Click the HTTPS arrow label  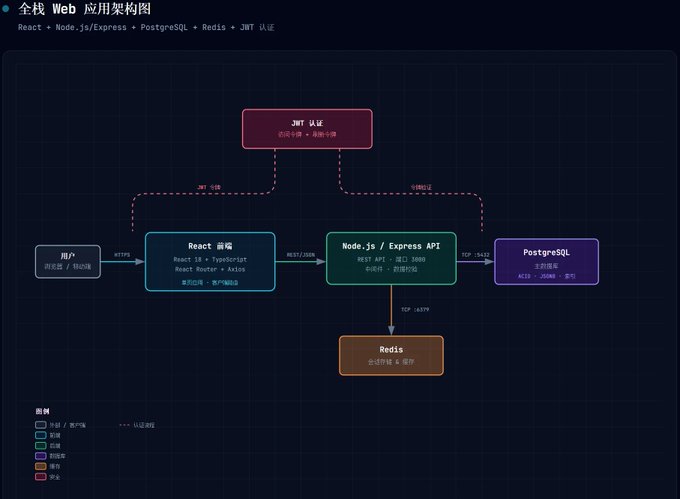coord(122,254)
